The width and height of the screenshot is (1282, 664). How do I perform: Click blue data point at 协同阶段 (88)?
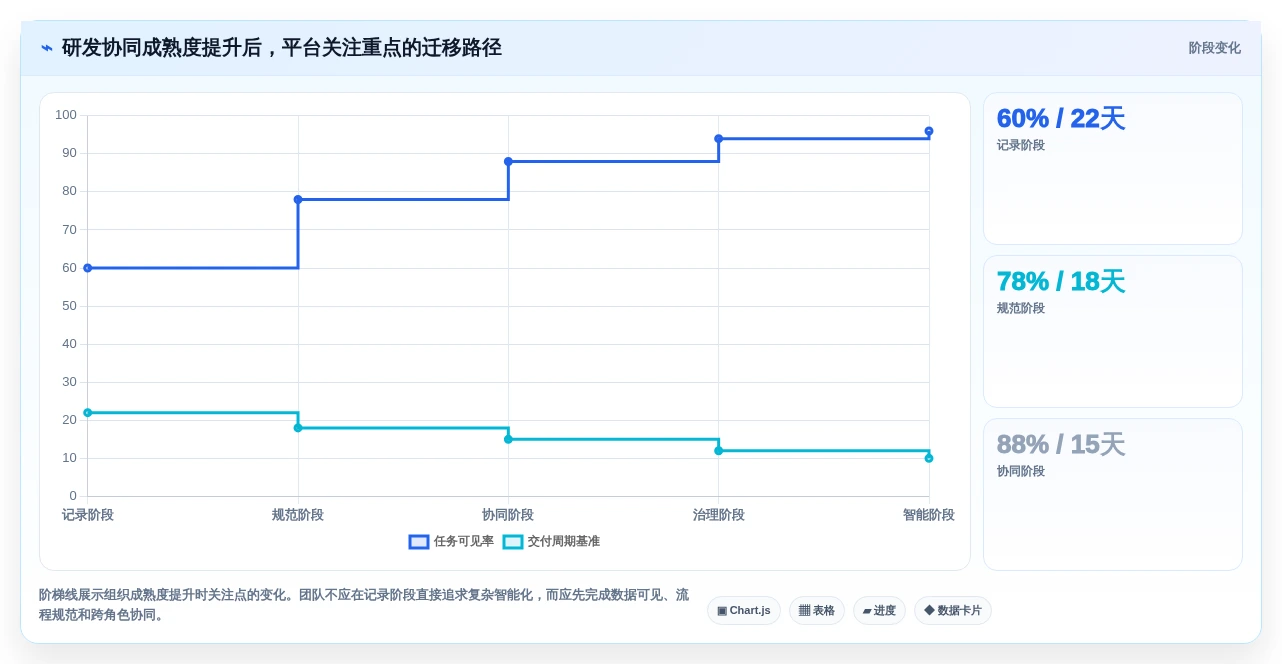coord(508,161)
